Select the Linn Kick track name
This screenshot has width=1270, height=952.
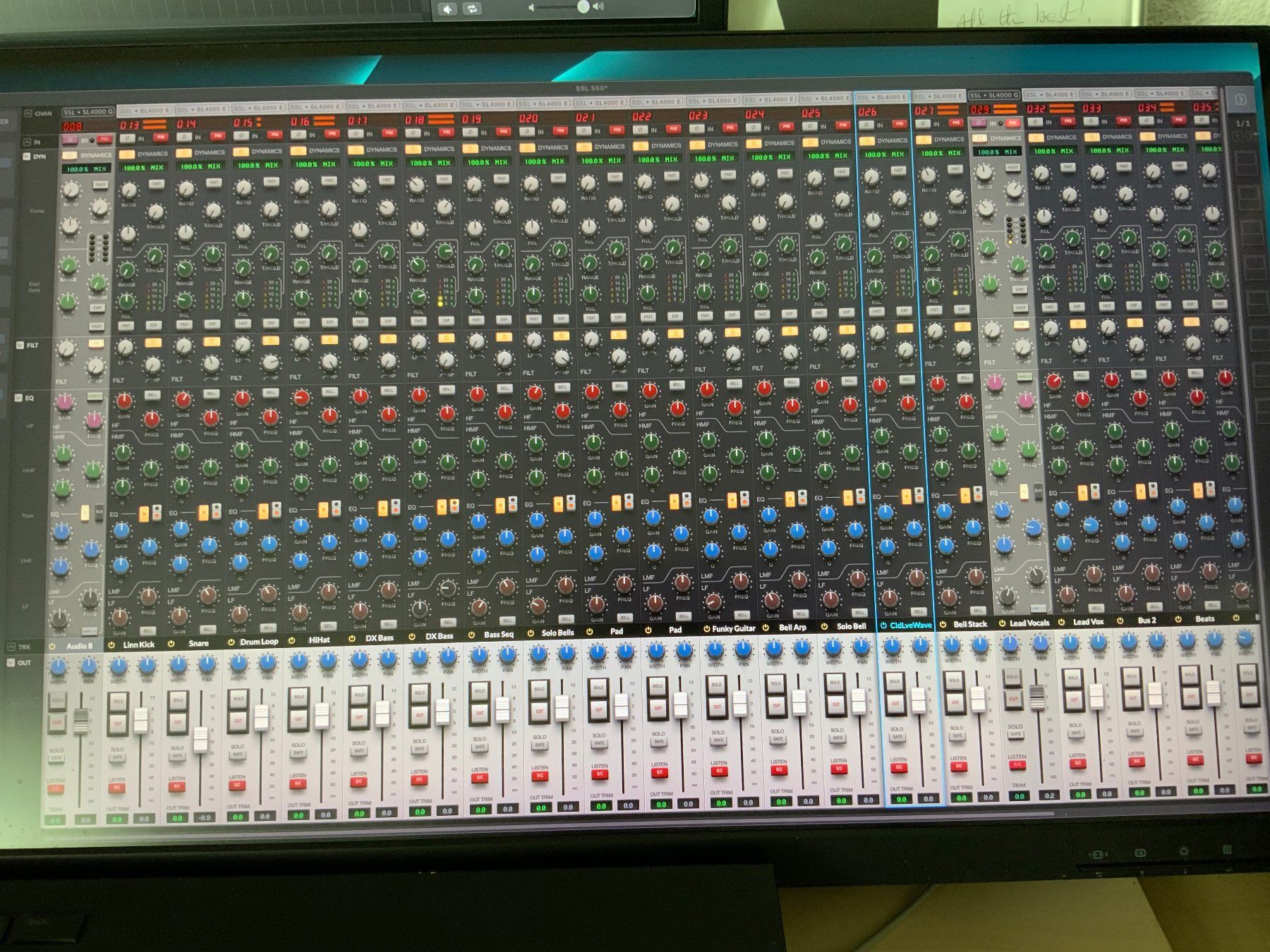(x=139, y=645)
